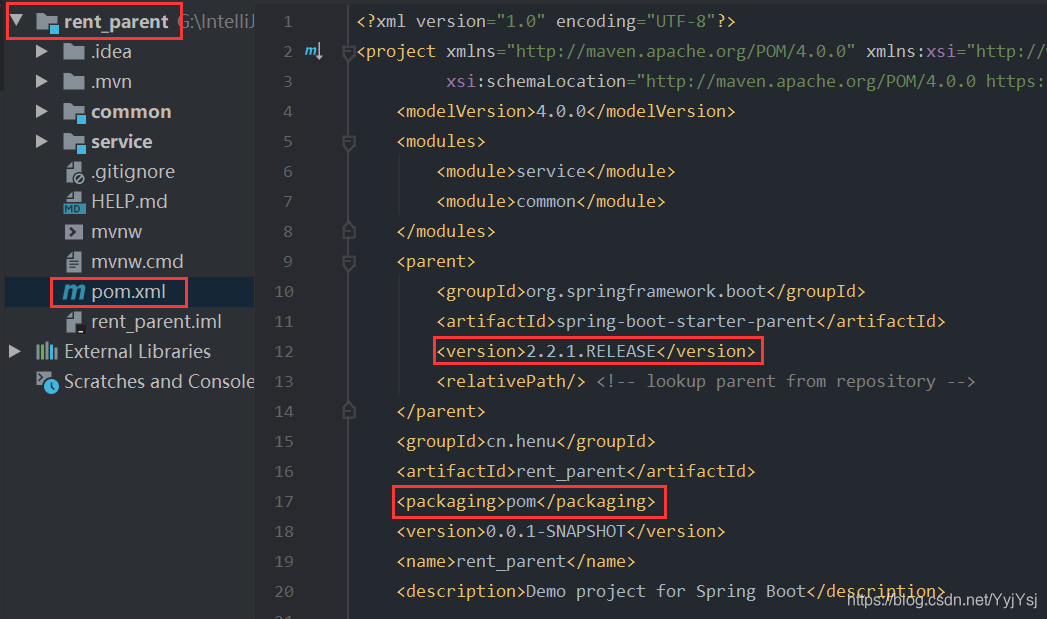Image resolution: width=1047 pixels, height=619 pixels.
Task: Fold the modules block at line 5
Action: click(x=348, y=142)
